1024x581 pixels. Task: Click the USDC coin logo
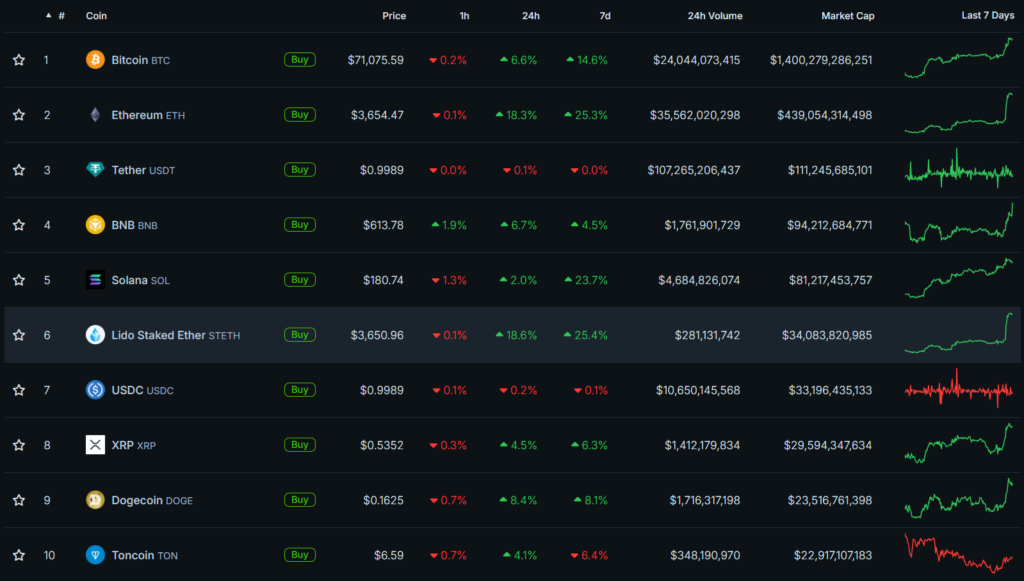[x=95, y=389]
